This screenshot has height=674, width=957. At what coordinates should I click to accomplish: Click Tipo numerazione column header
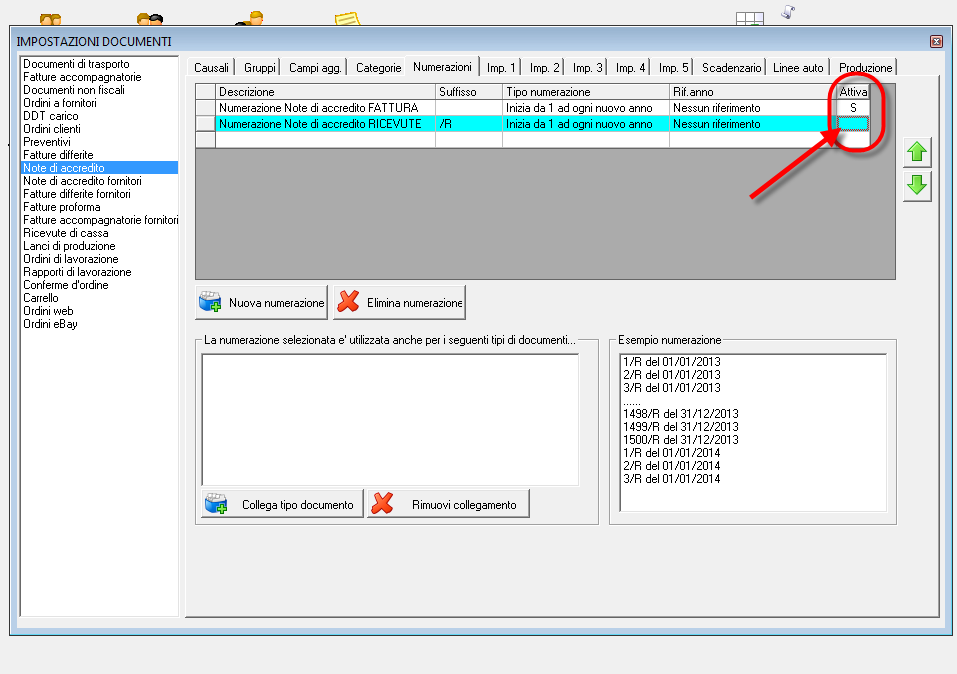[586, 92]
